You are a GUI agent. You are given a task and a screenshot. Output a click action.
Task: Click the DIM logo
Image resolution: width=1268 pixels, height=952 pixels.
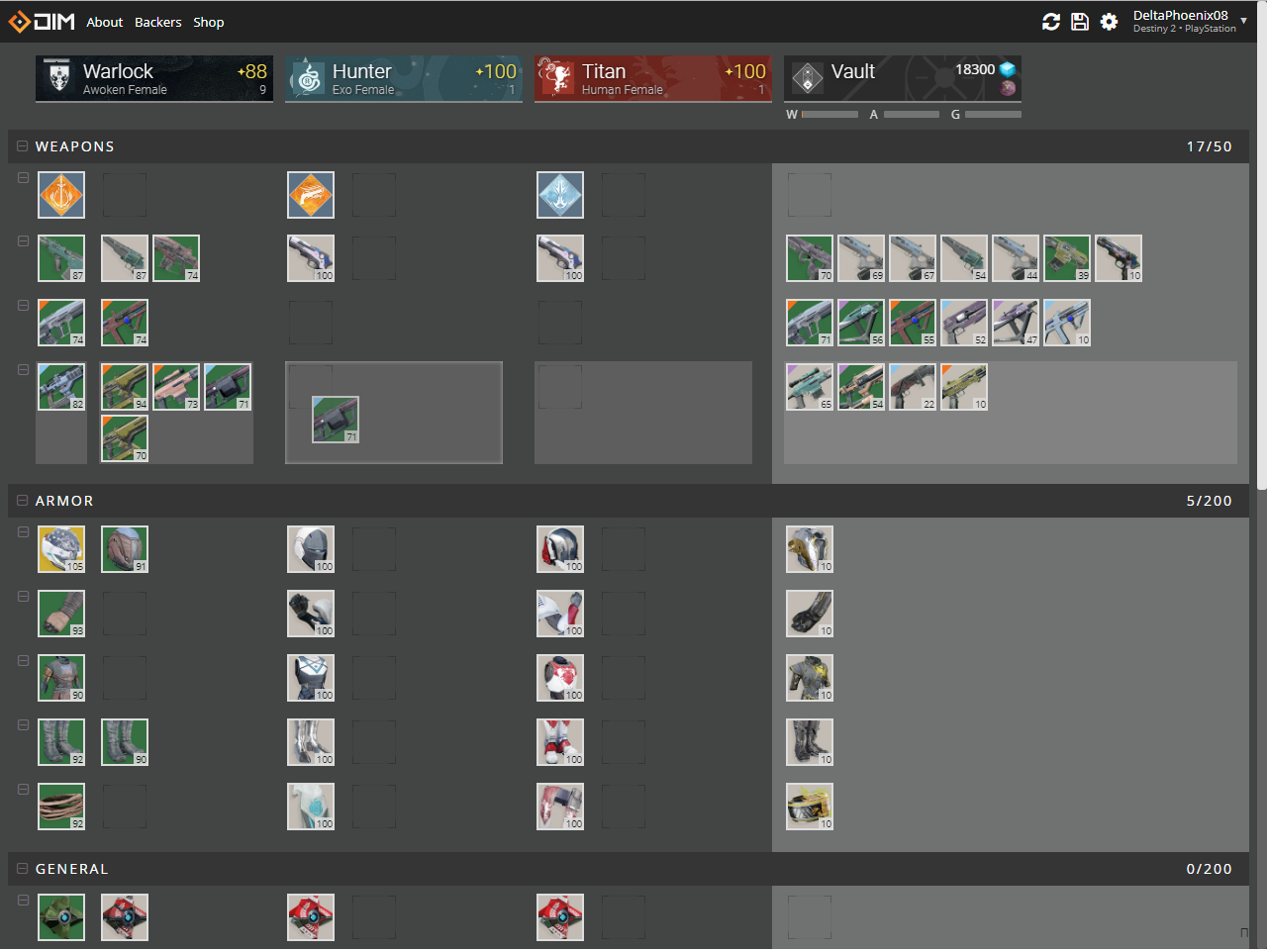click(42, 22)
